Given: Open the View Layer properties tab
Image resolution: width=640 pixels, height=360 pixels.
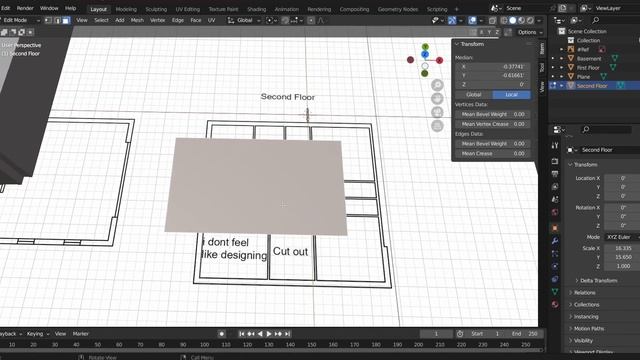Looking at the screenshot, I should tap(555, 187).
